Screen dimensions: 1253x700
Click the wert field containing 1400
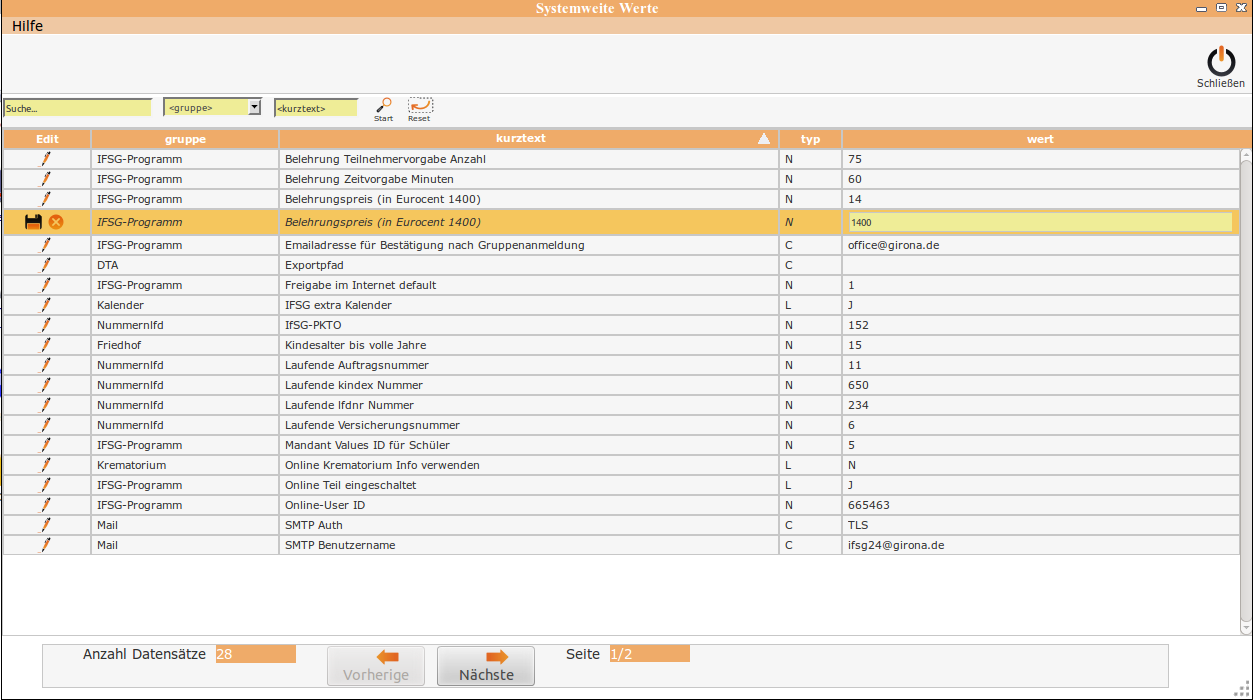(1040, 222)
